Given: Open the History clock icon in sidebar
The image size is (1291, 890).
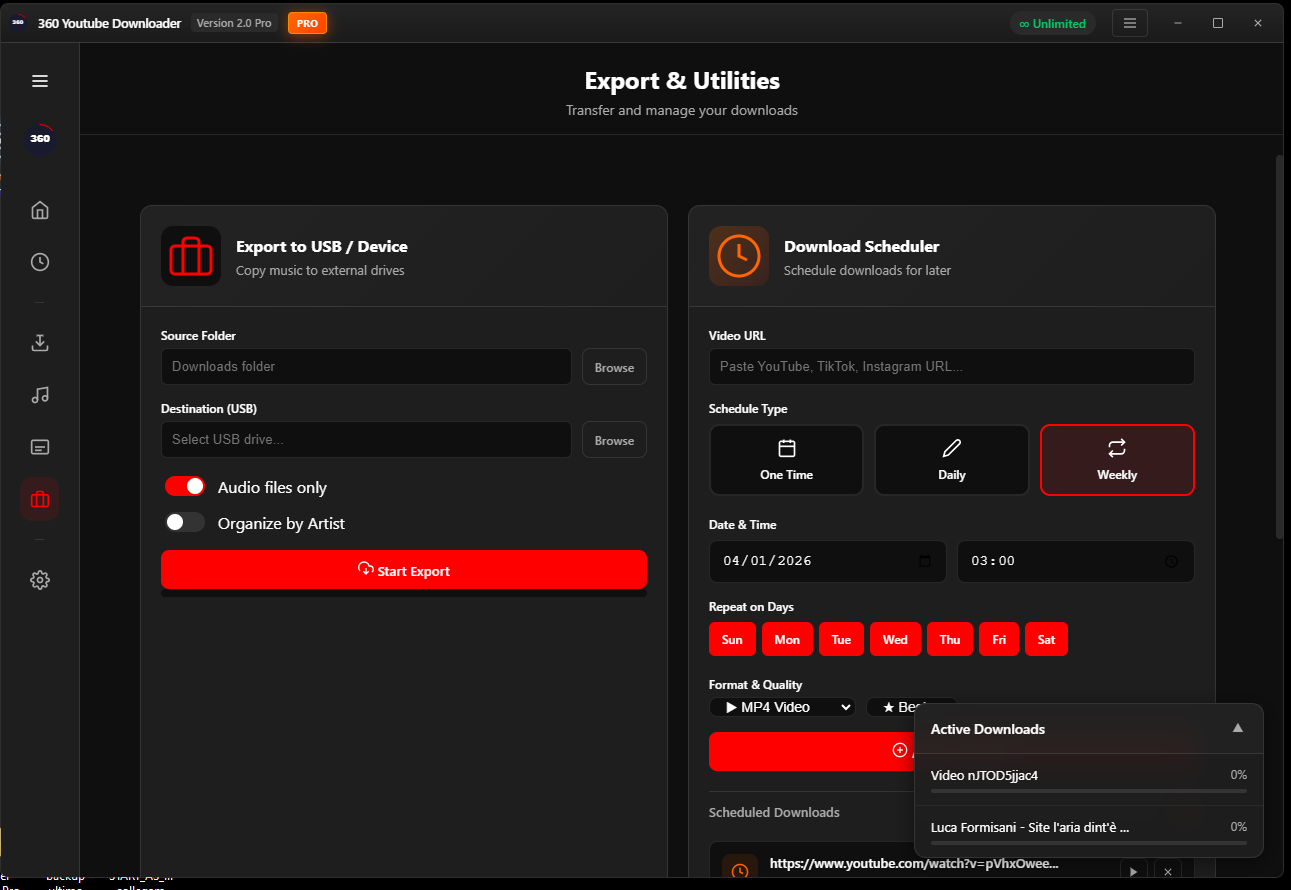Looking at the screenshot, I should (x=40, y=262).
